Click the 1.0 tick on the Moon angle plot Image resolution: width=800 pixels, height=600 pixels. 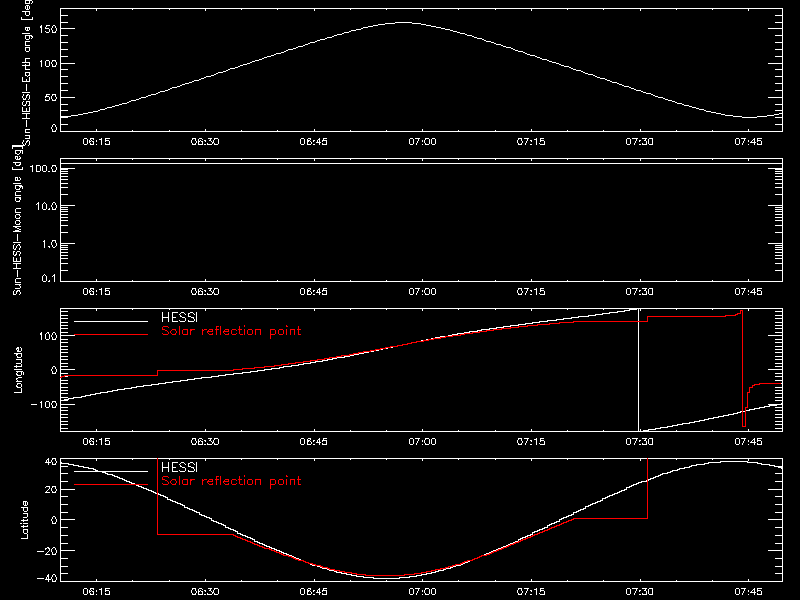[x=49, y=244]
